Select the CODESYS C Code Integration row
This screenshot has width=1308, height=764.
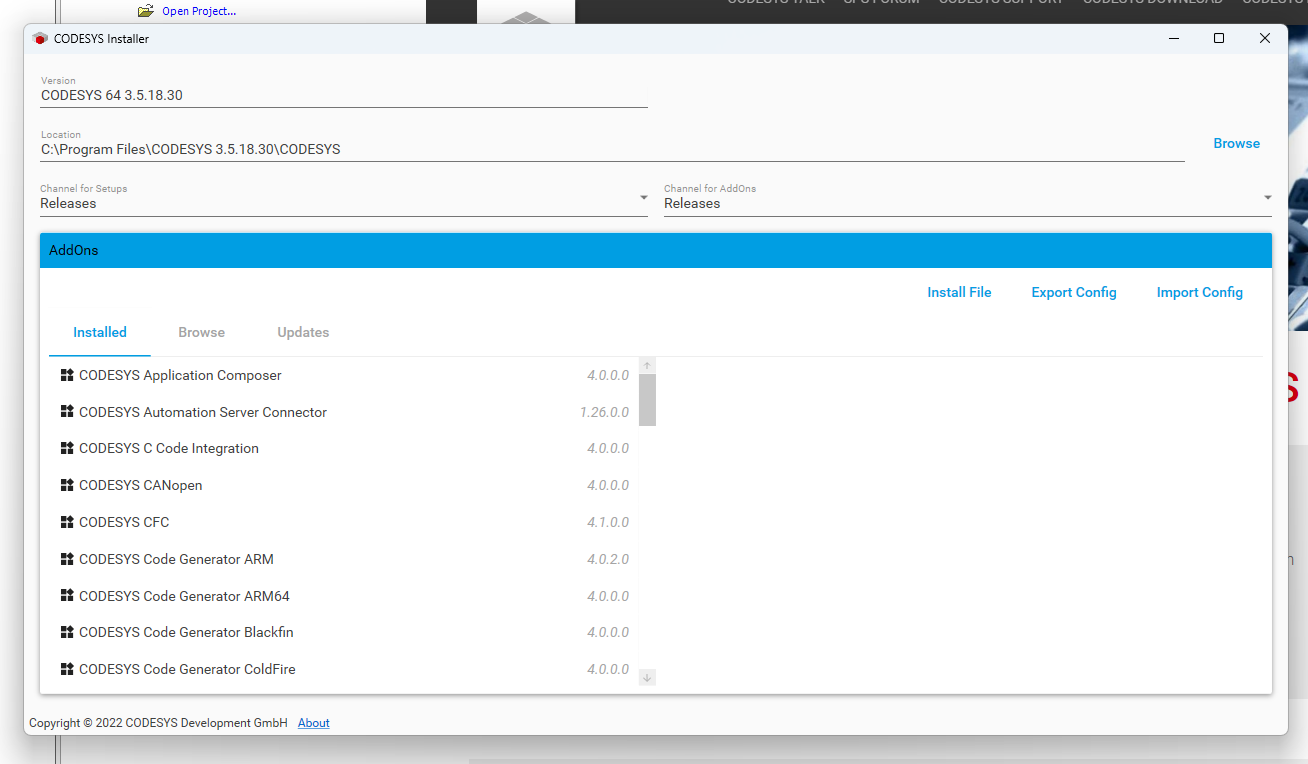(343, 448)
